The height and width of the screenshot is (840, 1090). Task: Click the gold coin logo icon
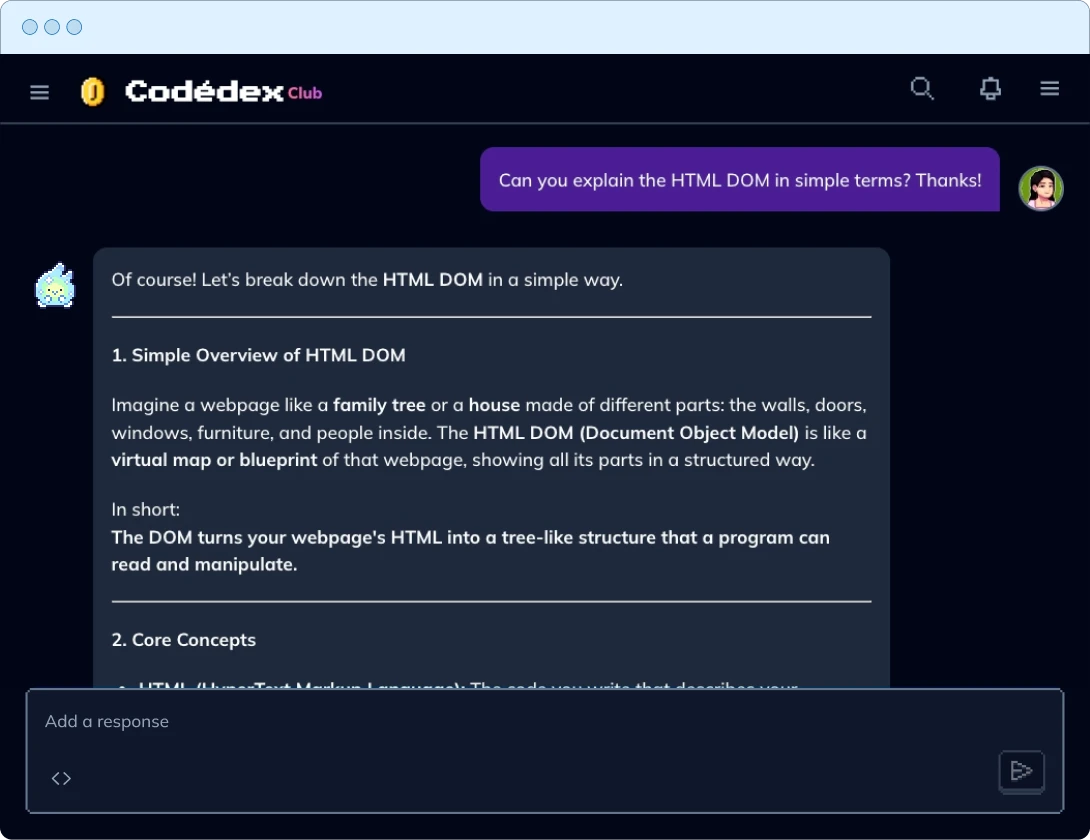(x=92, y=92)
